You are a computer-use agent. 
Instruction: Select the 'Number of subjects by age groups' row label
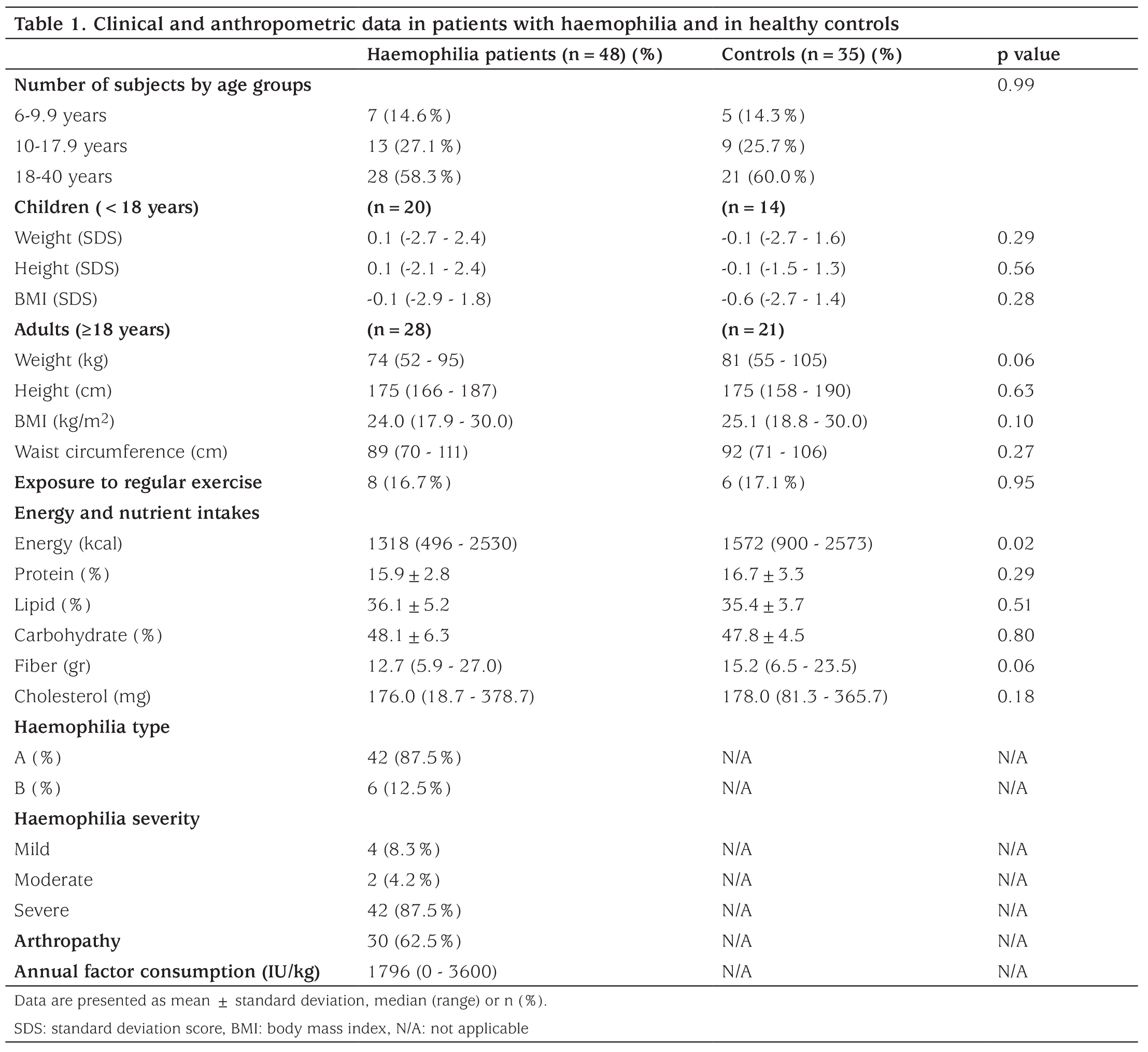(x=163, y=86)
